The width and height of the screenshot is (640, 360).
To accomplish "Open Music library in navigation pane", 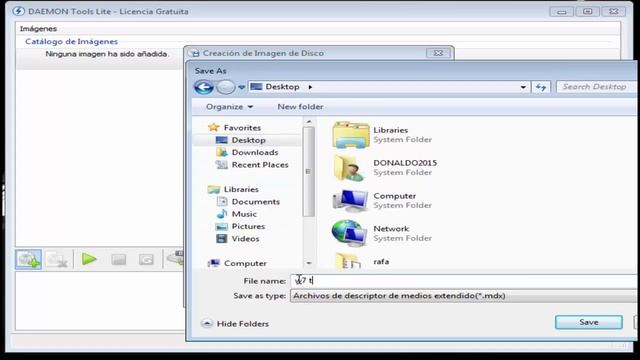I will click(x=244, y=214).
